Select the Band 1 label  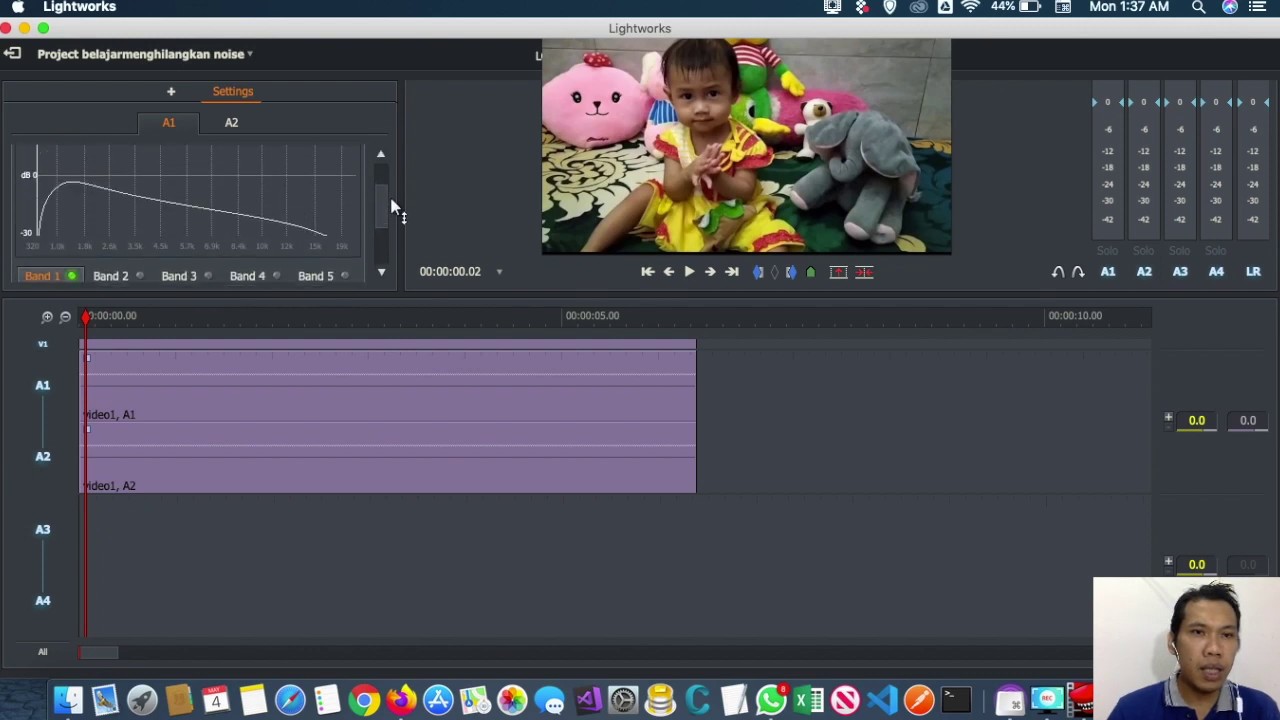(42, 276)
